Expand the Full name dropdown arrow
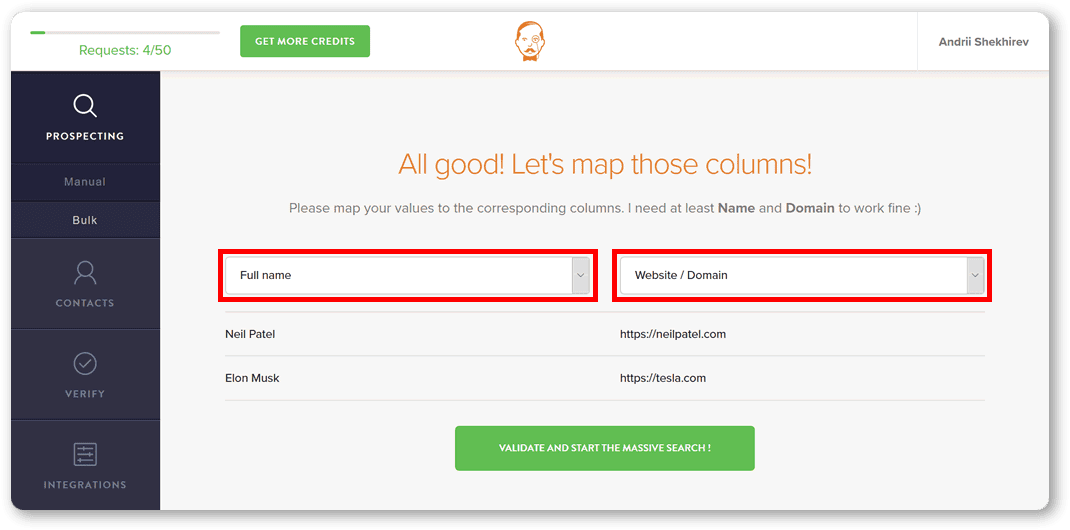Image resolution: width=1070 pixels, height=530 pixels. point(580,275)
